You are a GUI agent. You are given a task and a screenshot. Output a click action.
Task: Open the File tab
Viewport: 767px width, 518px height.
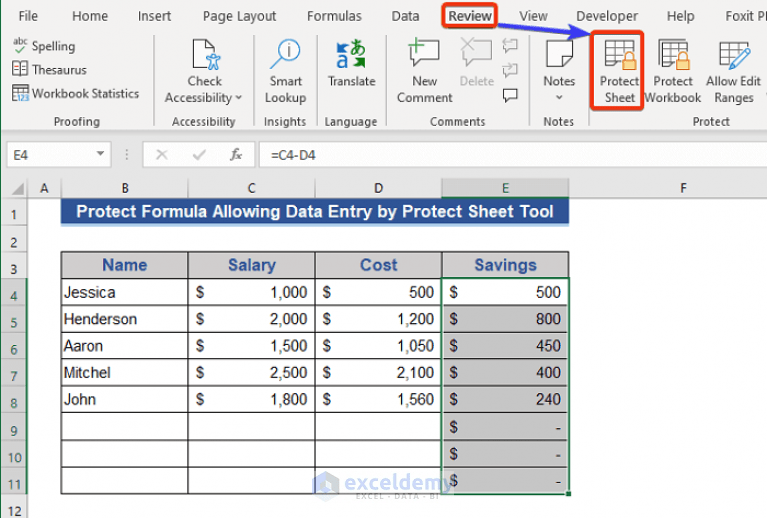(x=28, y=16)
